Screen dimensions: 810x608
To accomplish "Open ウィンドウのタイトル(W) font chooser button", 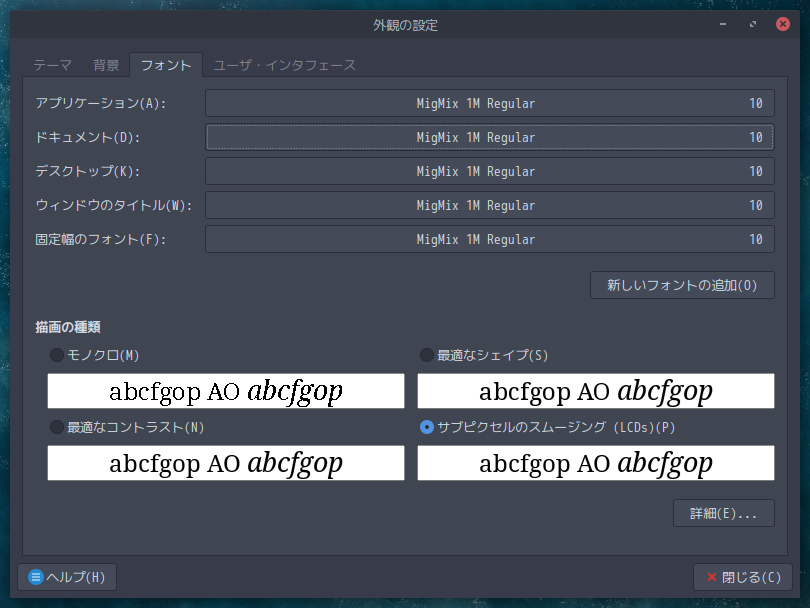I will (x=490, y=206).
